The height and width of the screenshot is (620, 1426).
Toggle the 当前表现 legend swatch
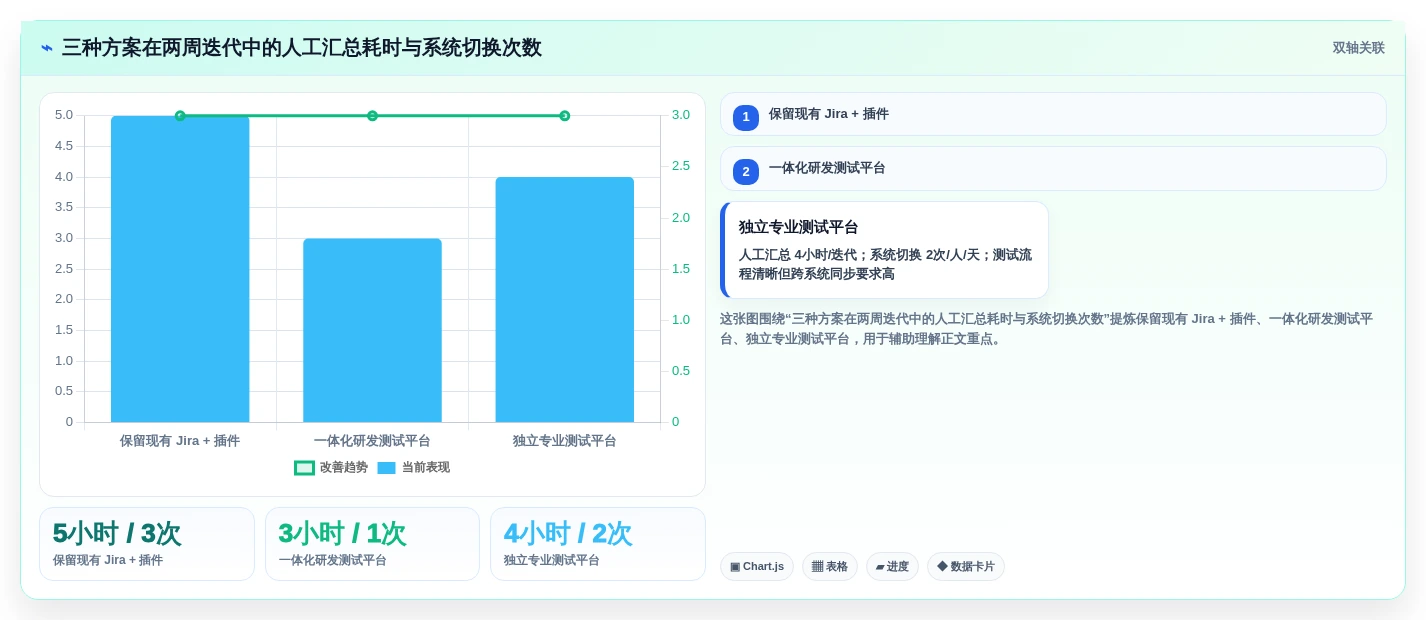pos(387,468)
